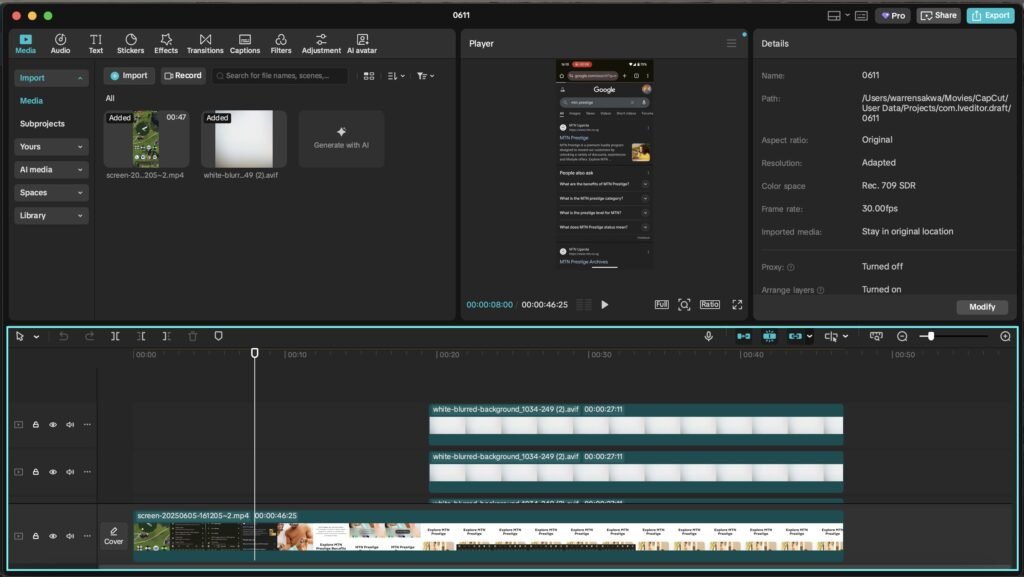Click the shortcuts panel icon near Pro
The height and width of the screenshot is (577, 1024).
click(x=861, y=16)
